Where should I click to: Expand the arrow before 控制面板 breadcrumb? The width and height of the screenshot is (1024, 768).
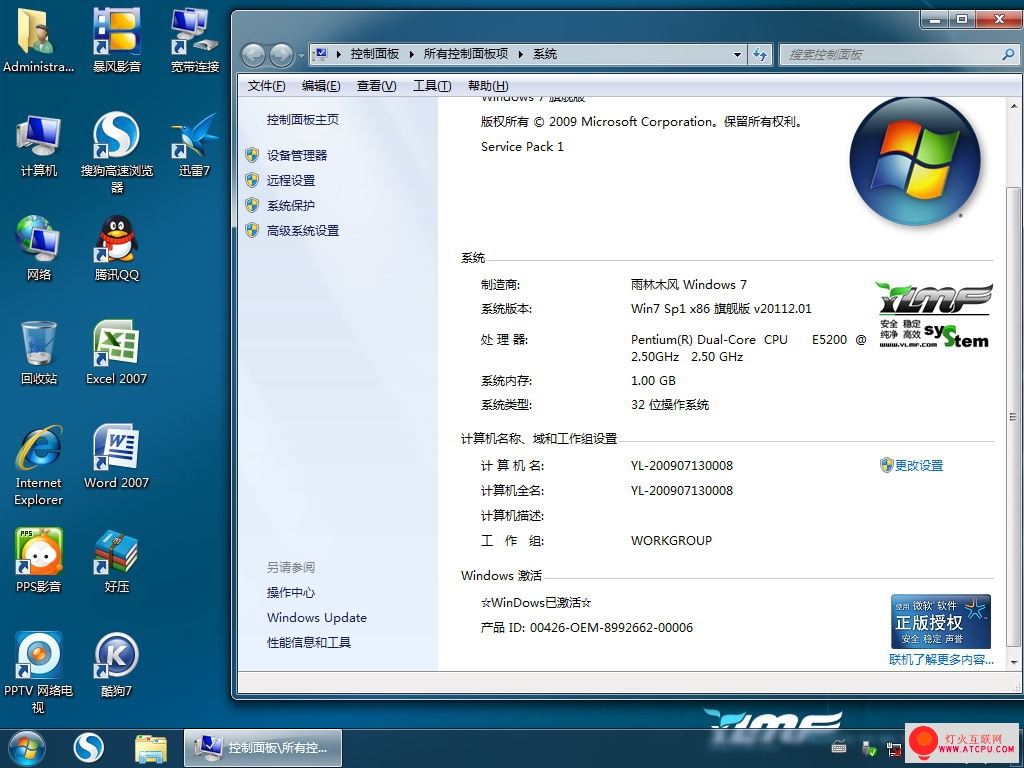(339, 54)
